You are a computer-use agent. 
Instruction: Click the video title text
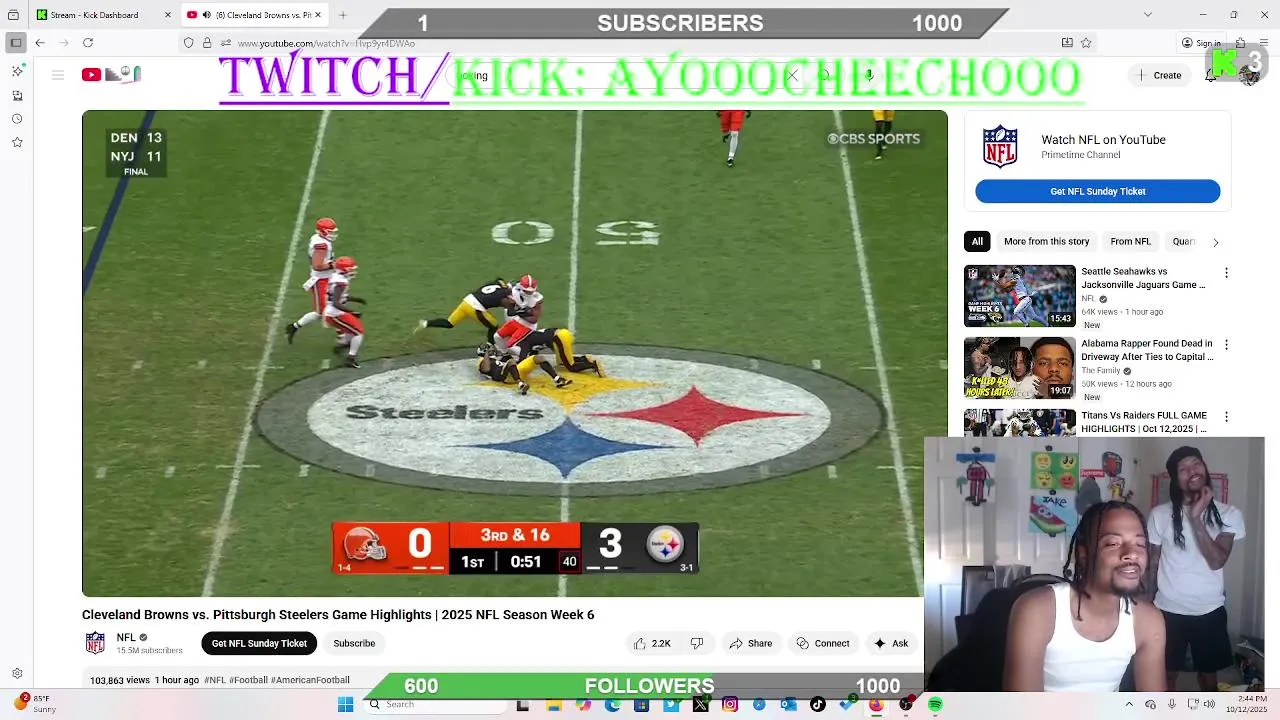[338, 614]
